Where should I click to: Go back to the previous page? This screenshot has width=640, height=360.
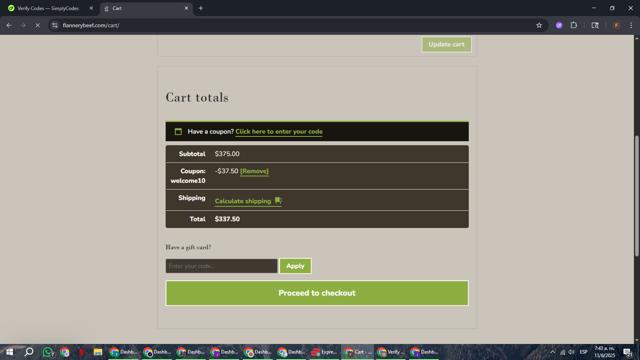click(9, 25)
